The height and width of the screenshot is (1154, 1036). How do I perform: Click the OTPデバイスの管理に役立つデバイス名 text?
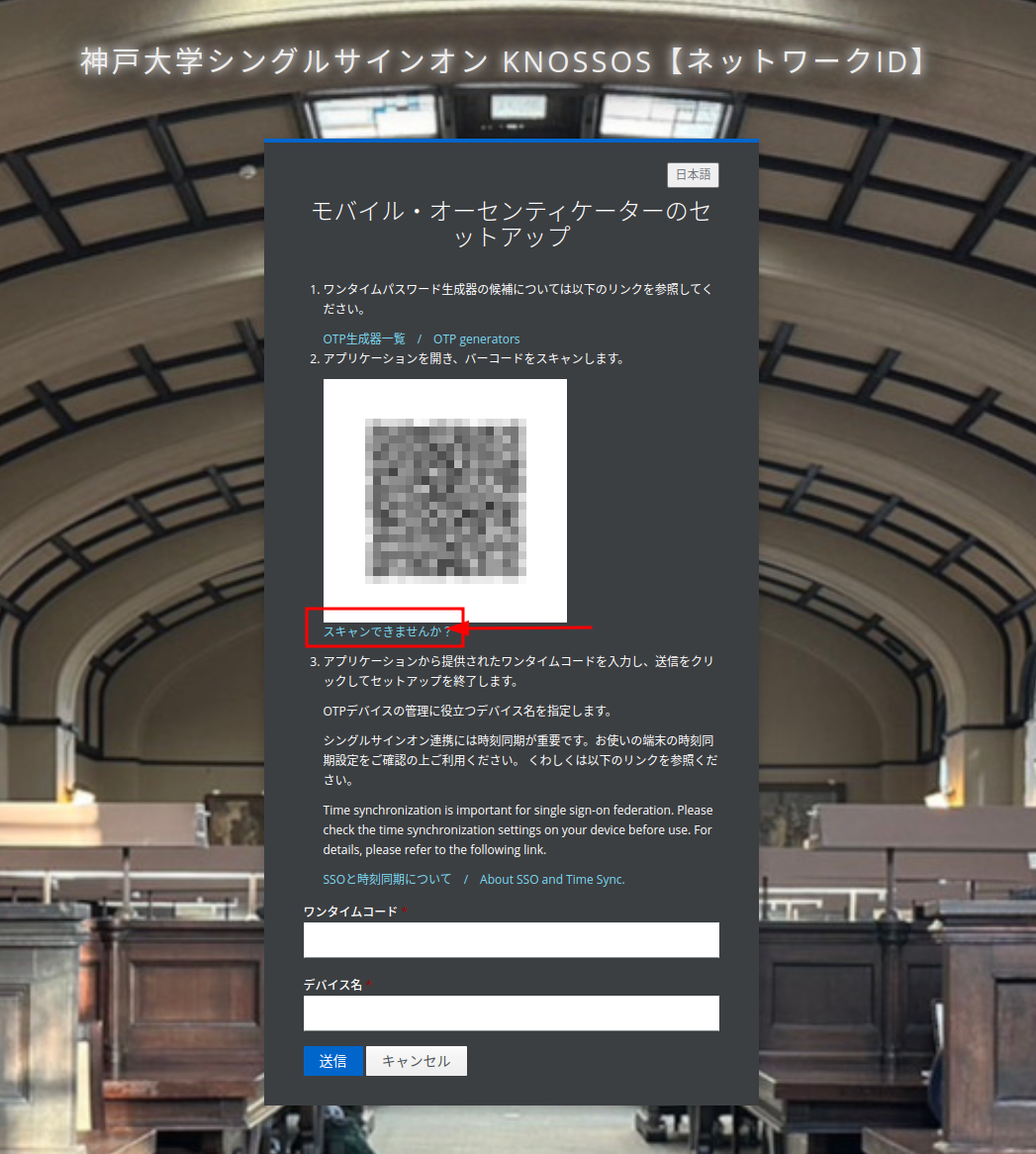(x=468, y=711)
